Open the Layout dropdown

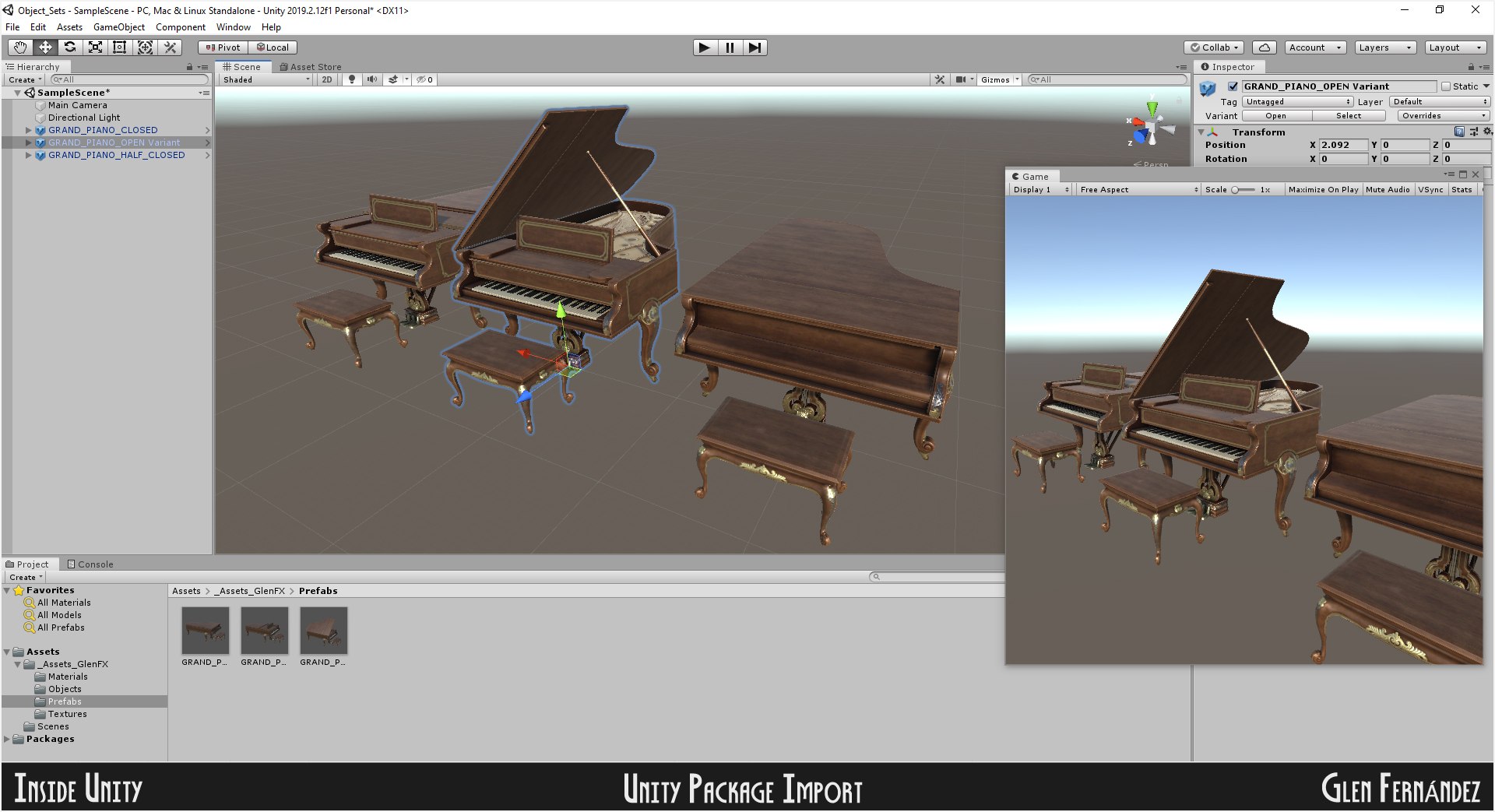point(1455,47)
